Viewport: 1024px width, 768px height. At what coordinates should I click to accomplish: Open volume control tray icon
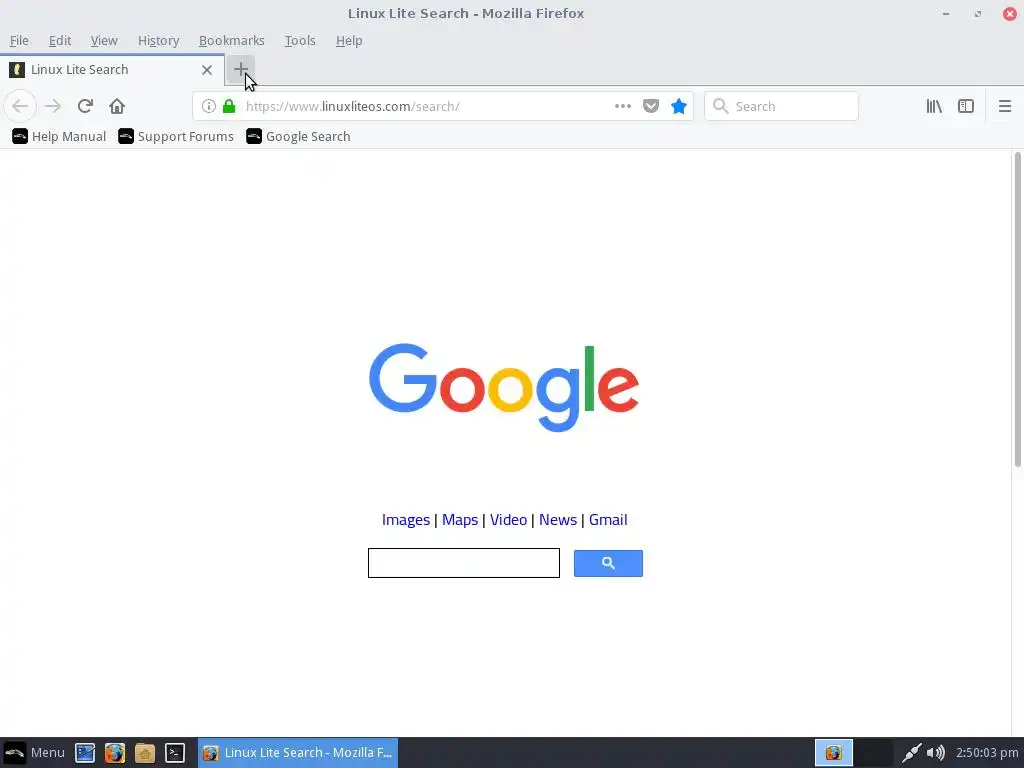pyautogui.click(x=935, y=753)
